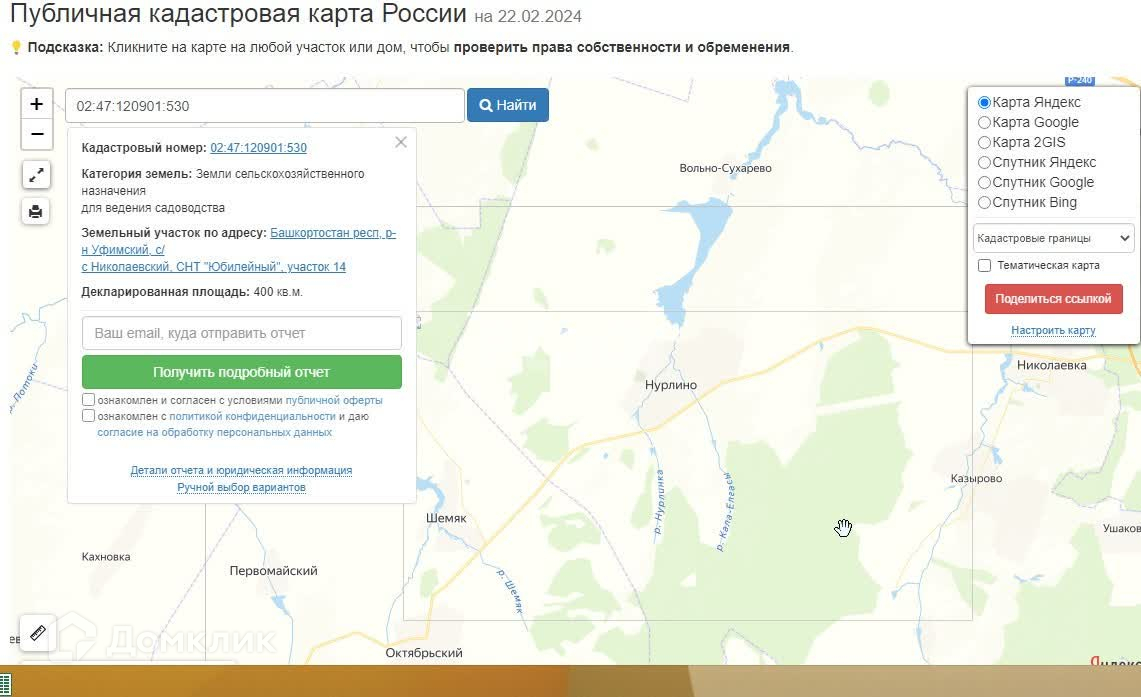Click Кахновка label on the map

(106, 557)
